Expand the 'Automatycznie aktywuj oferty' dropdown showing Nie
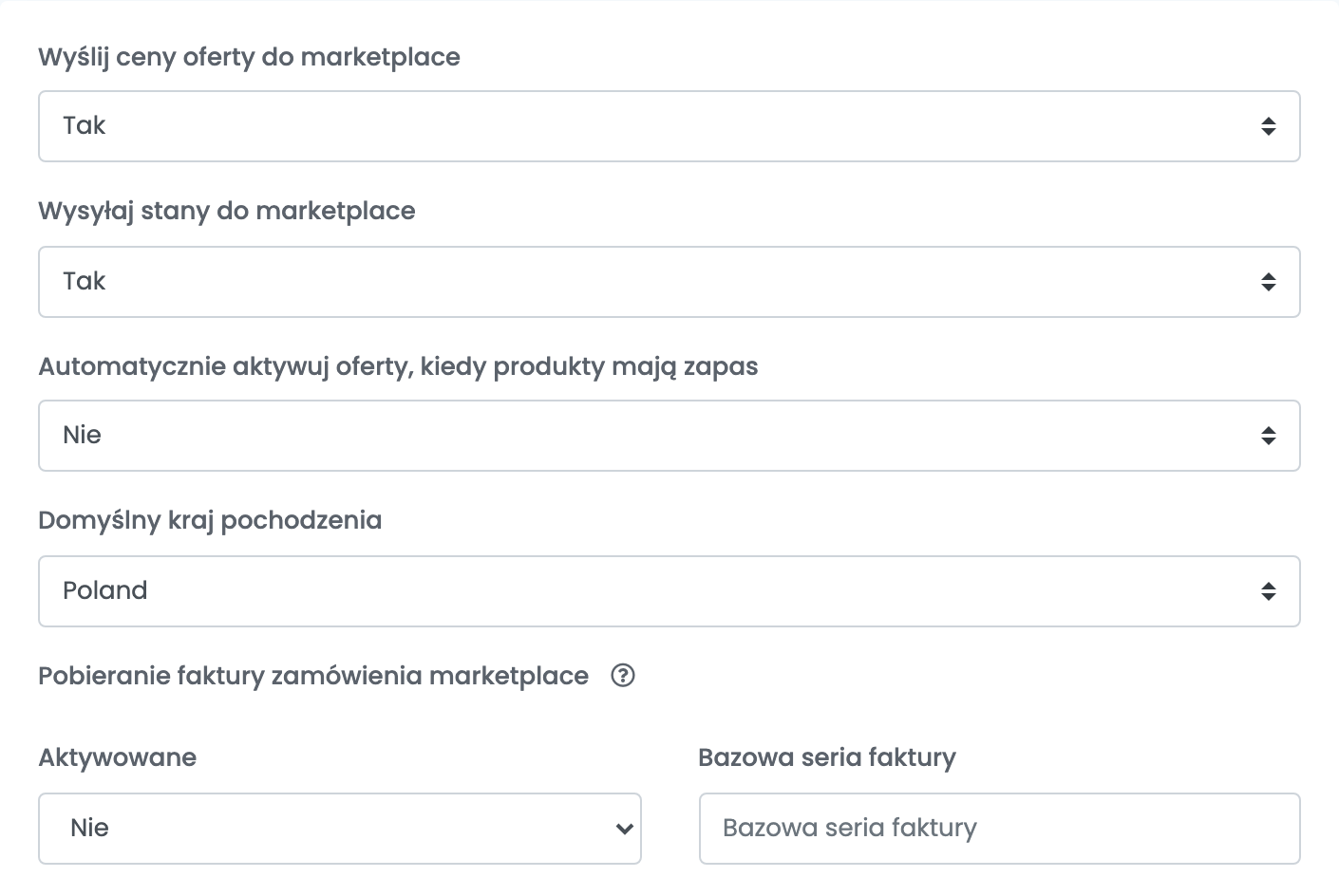This screenshot has height=896, width=1339. point(669,436)
